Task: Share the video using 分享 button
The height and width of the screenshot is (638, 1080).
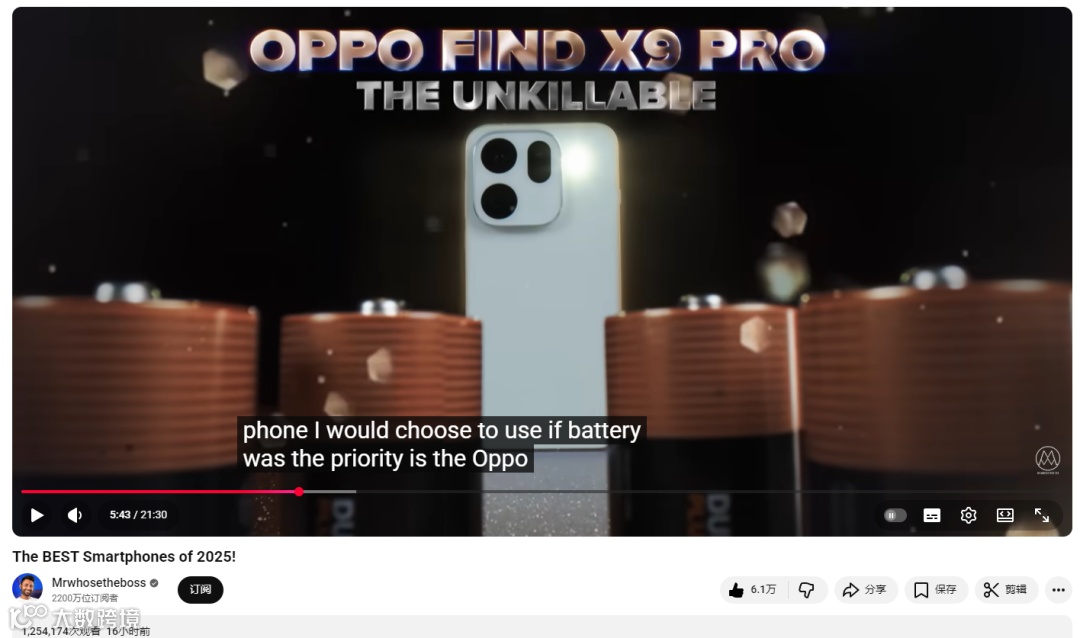Action: [x=866, y=590]
